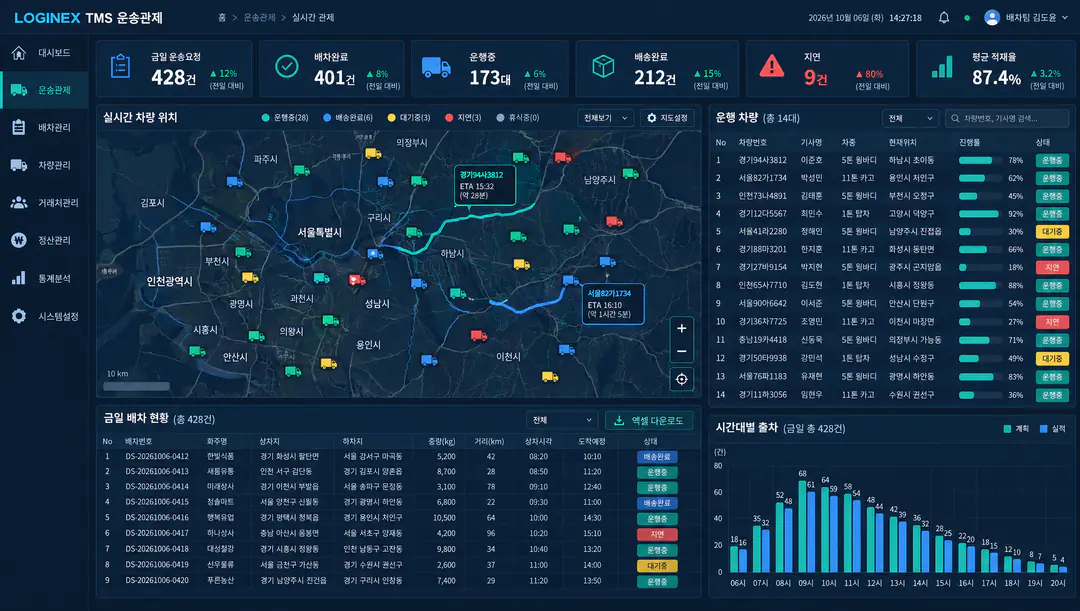Click the notification bell icon
Image resolution: width=1080 pixels, height=611 pixels.
(944, 18)
